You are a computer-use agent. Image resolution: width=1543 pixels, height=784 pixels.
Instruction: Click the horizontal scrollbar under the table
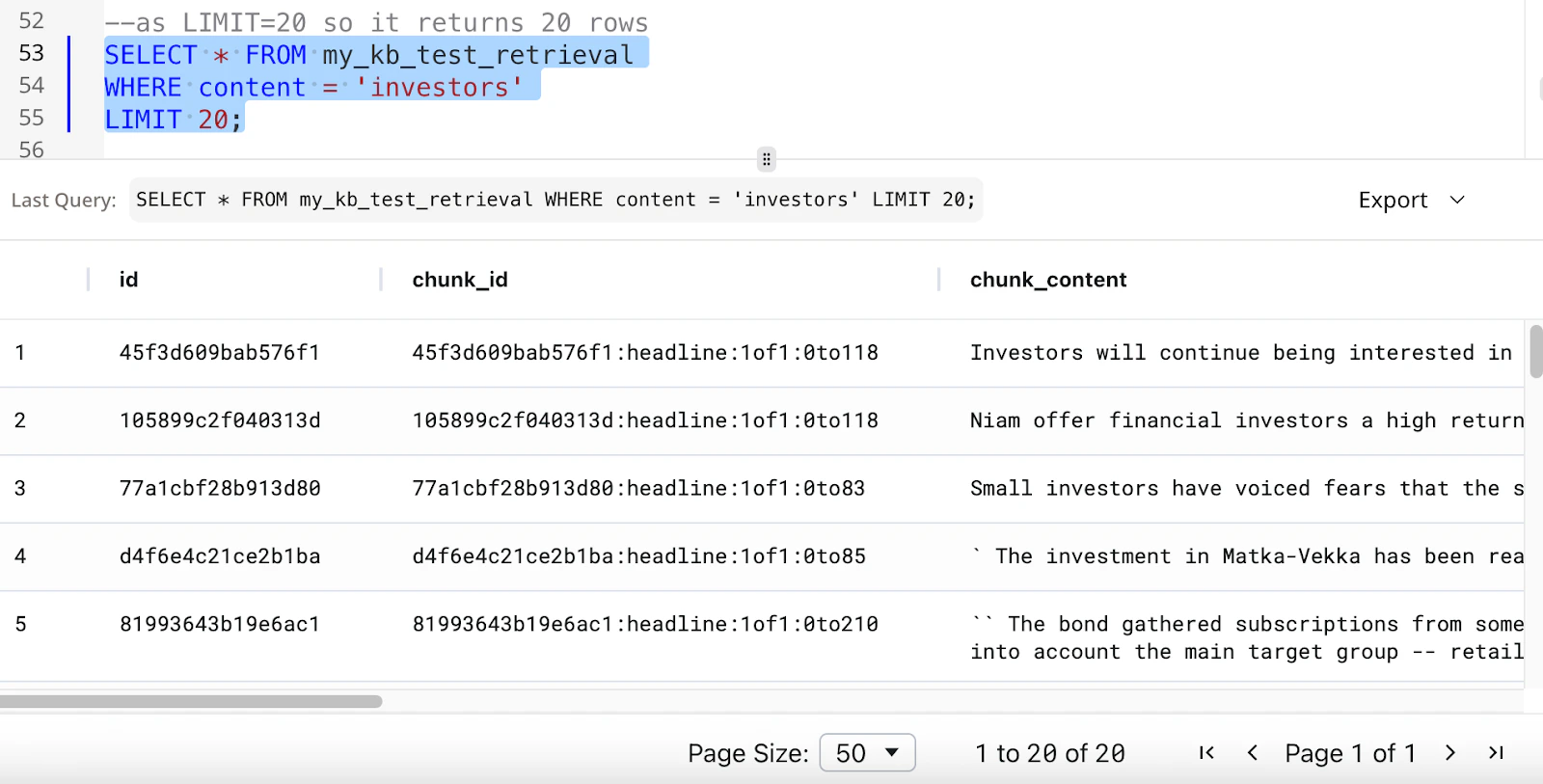191,701
